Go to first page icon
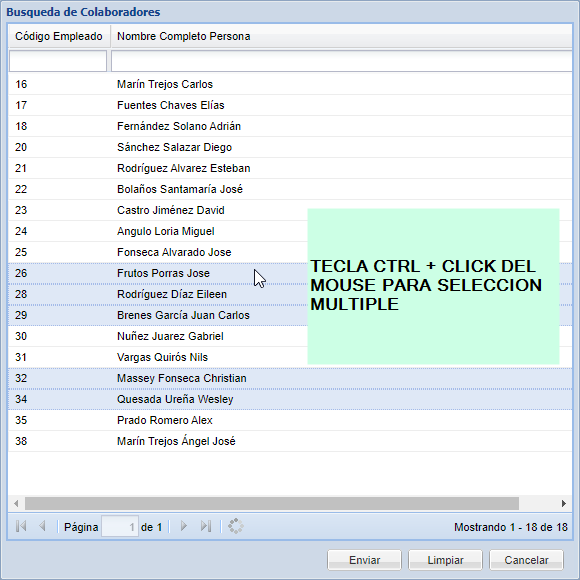 21,526
